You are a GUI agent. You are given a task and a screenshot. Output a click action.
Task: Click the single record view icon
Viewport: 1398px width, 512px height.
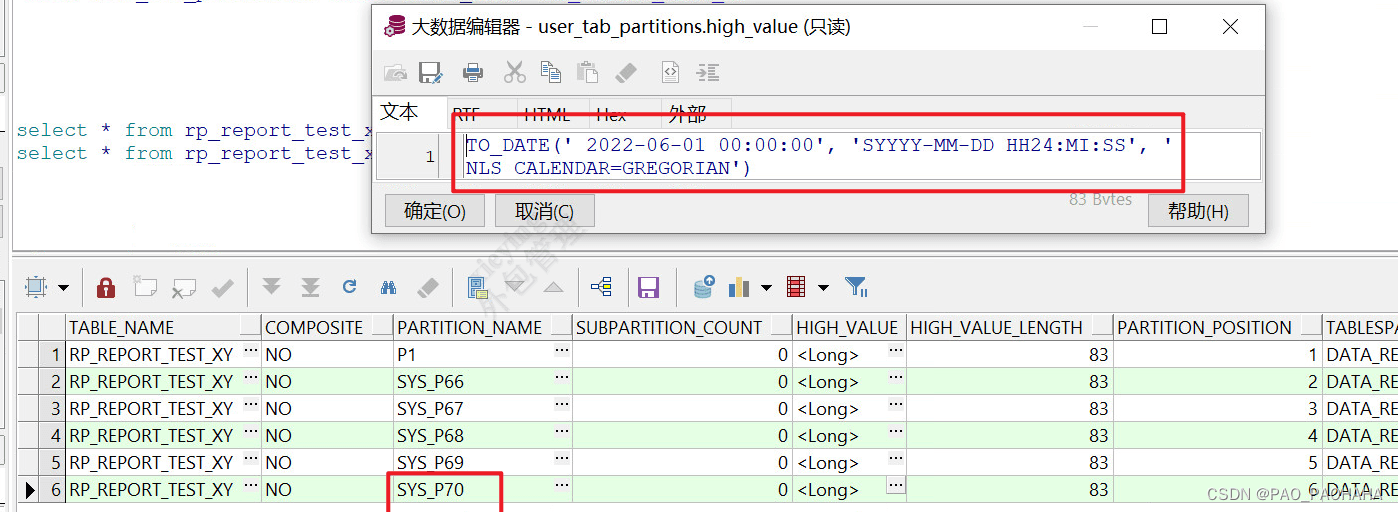[x=478, y=288]
